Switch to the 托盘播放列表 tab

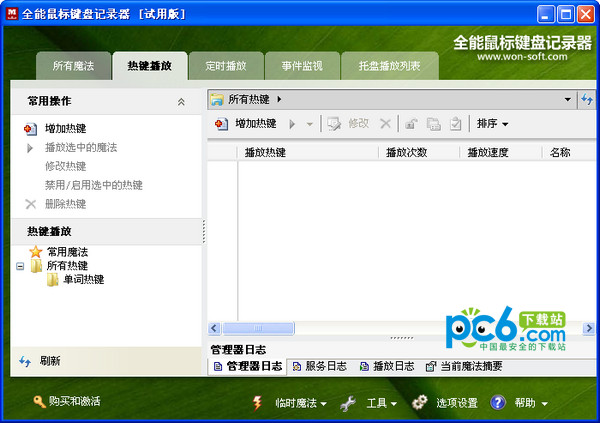click(x=390, y=66)
